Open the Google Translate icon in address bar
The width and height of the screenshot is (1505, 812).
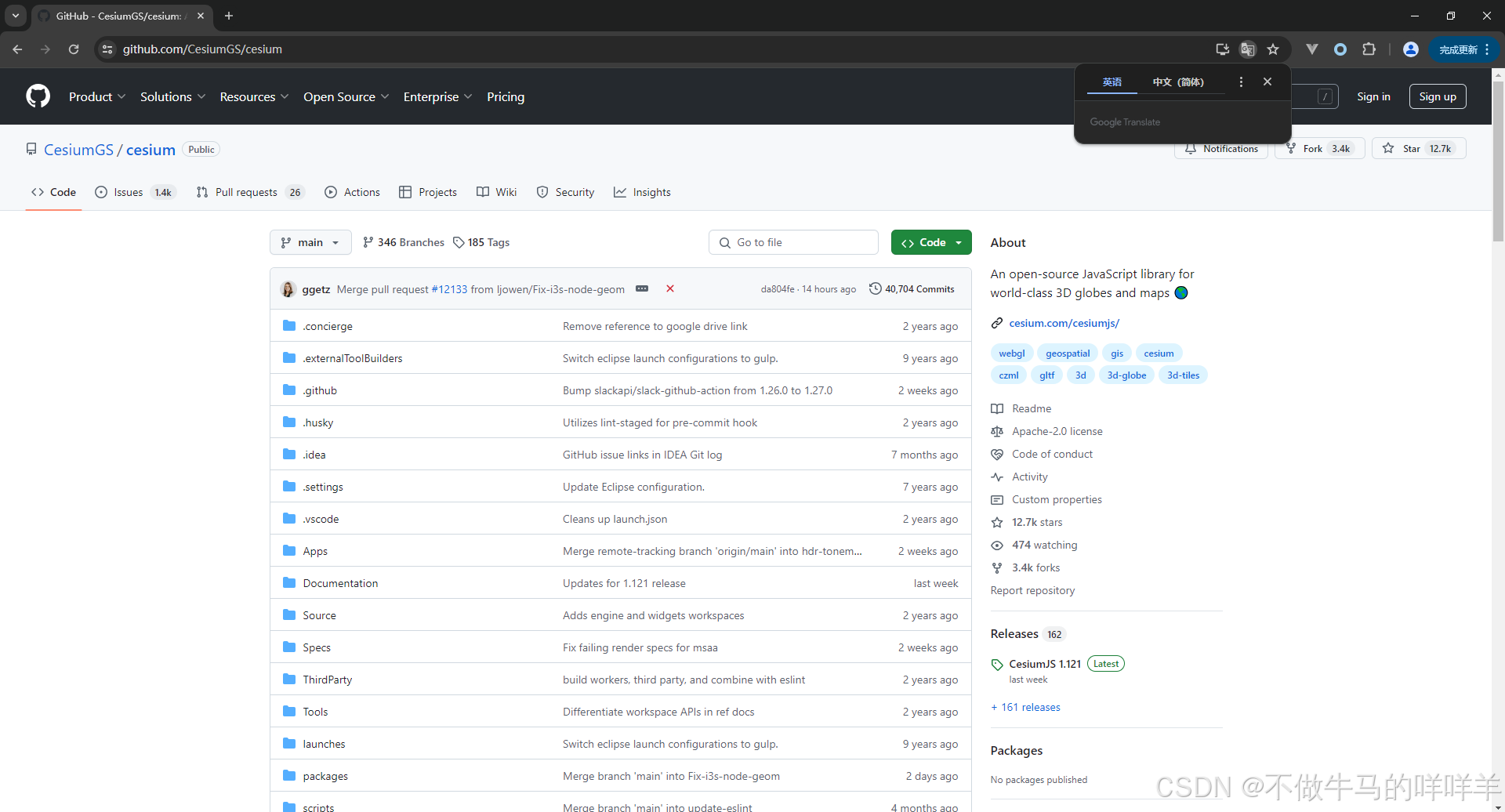1247,49
